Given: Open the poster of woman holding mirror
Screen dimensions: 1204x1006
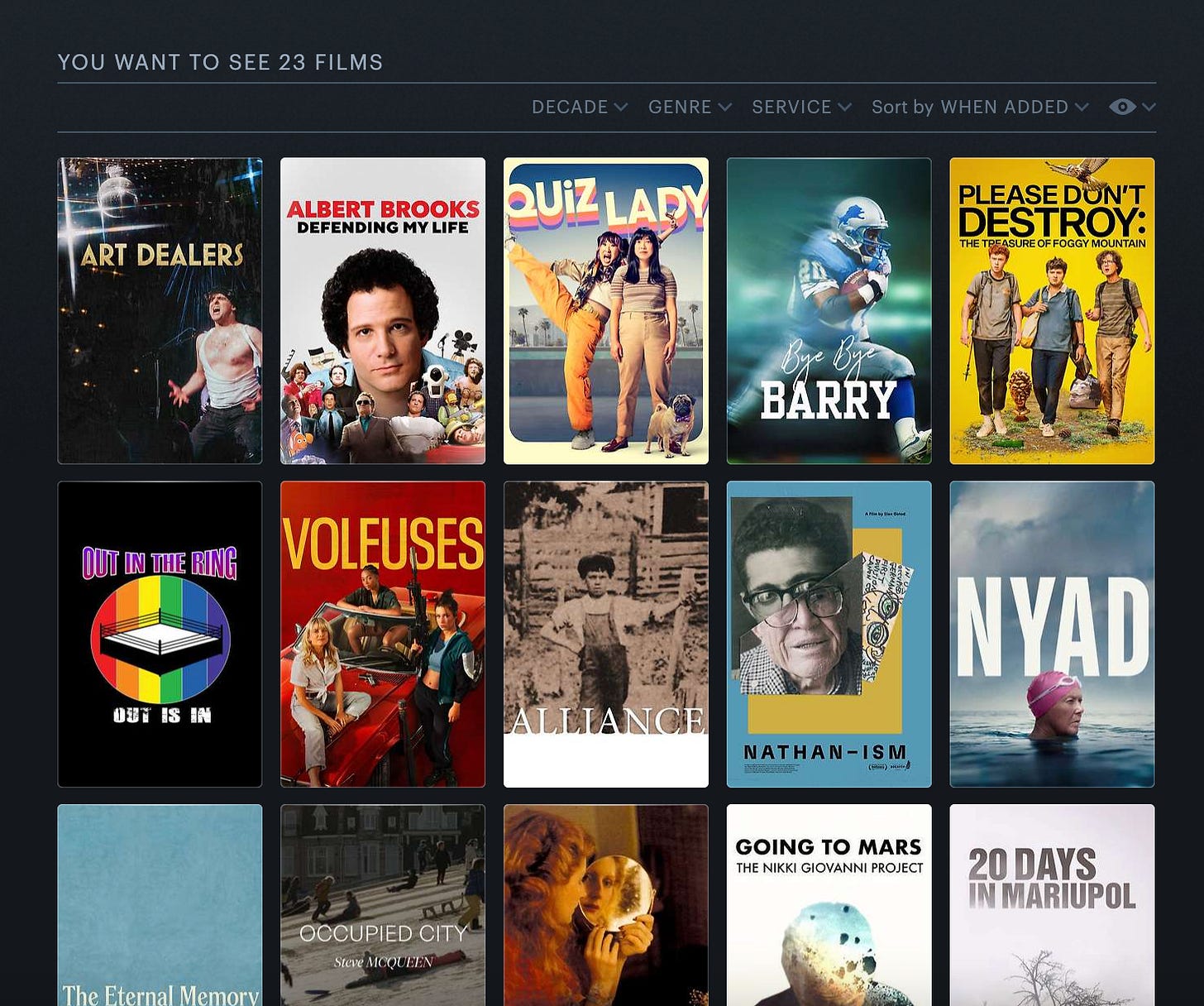Looking at the screenshot, I should point(606,905).
